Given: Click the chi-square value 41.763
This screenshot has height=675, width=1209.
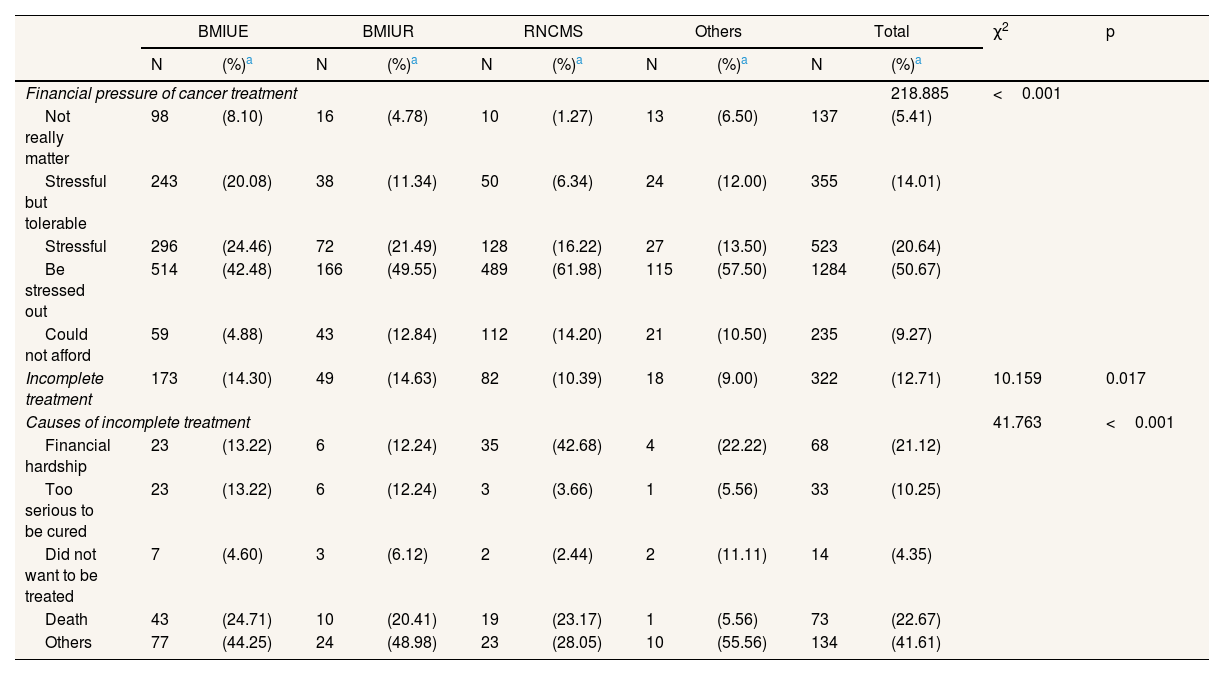Looking at the screenshot, I should coord(1017,422).
